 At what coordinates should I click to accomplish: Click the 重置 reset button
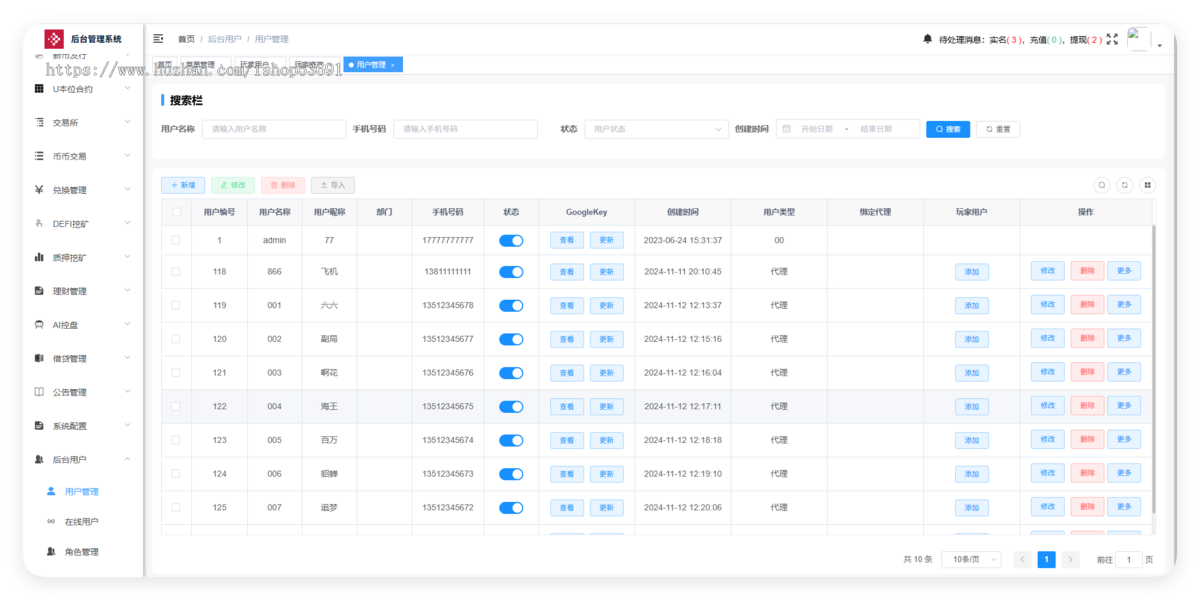(998, 129)
